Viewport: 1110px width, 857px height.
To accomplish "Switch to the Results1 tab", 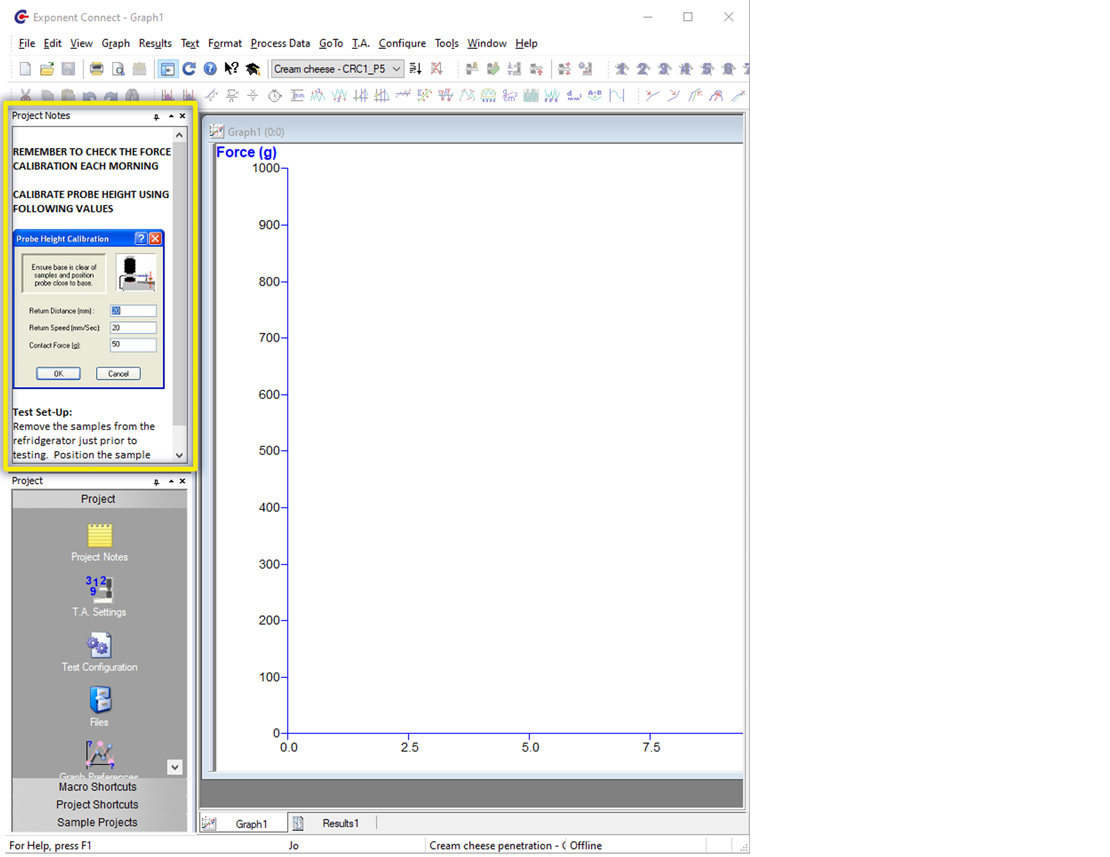I will (x=340, y=823).
